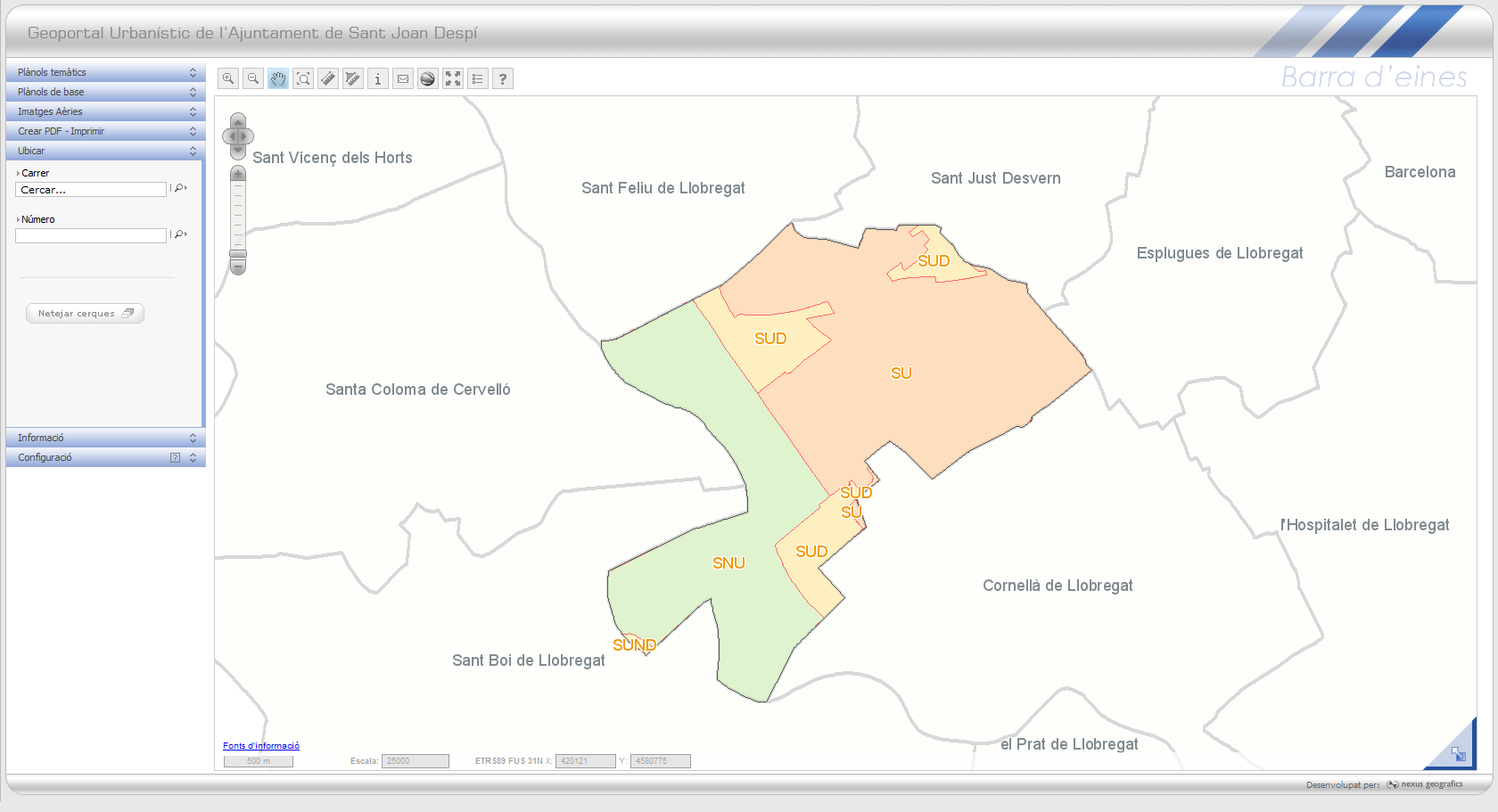Activate the pan hand tool
The height and width of the screenshot is (812, 1498).
click(x=278, y=78)
